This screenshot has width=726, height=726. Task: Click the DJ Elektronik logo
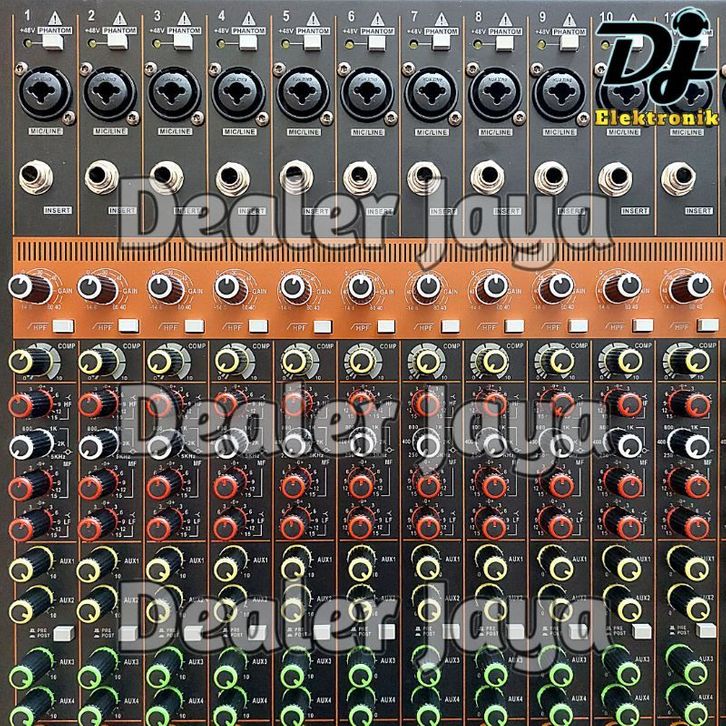coord(656,79)
